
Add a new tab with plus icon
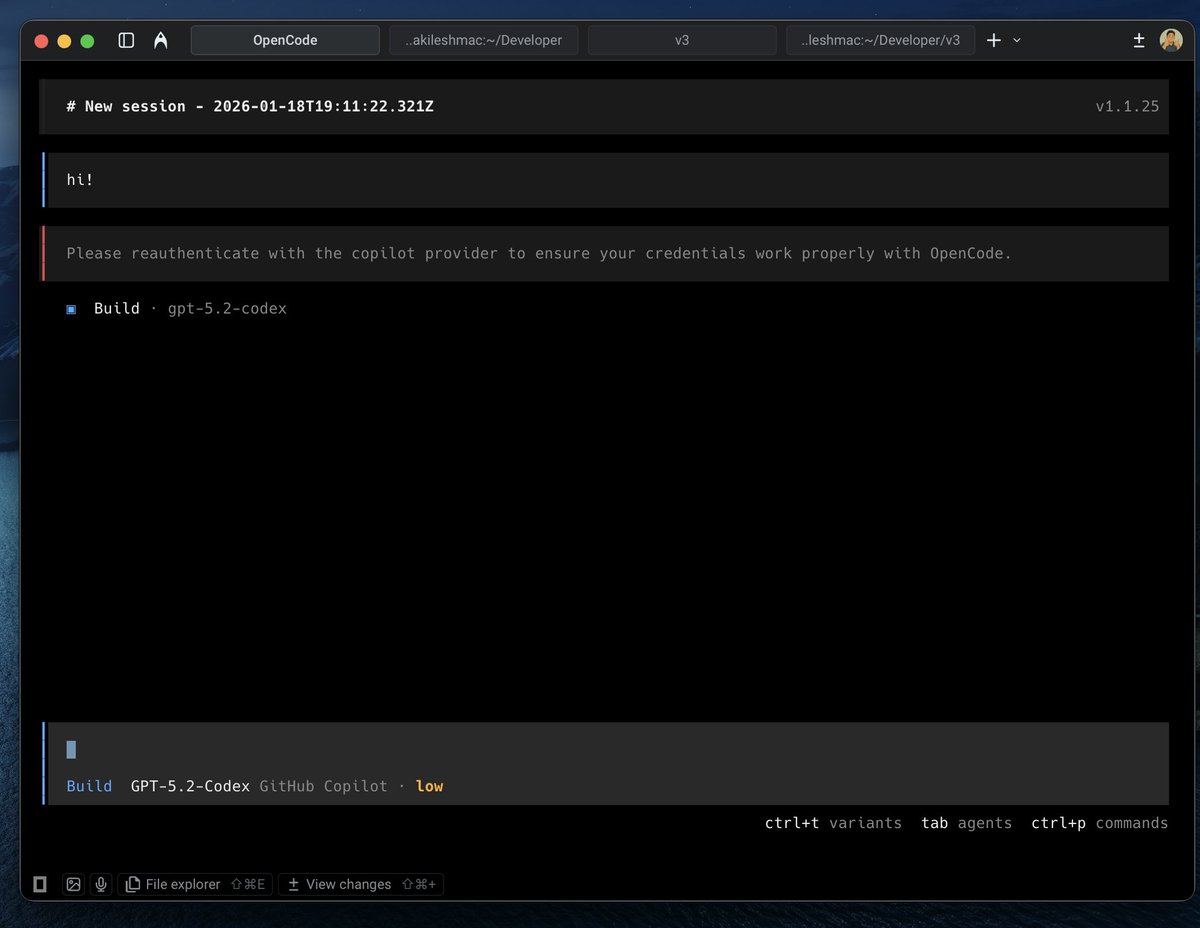[x=994, y=40]
